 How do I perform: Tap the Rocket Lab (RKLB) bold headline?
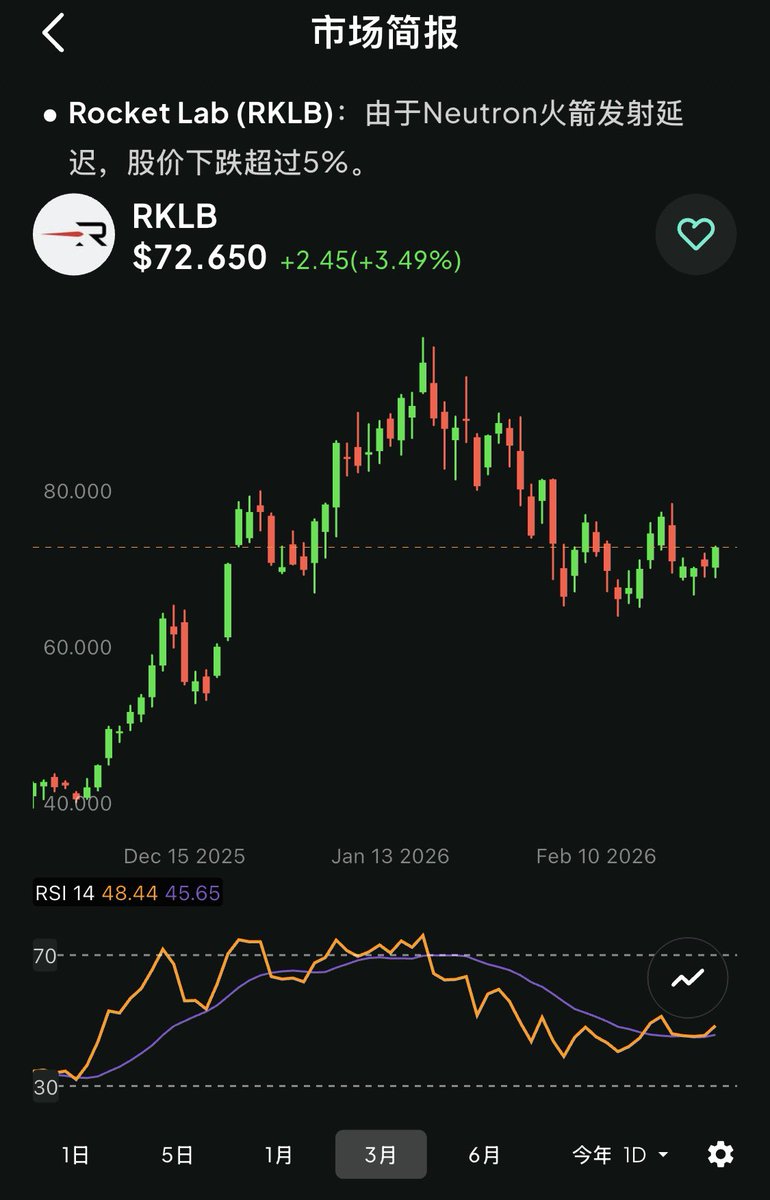point(200,113)
